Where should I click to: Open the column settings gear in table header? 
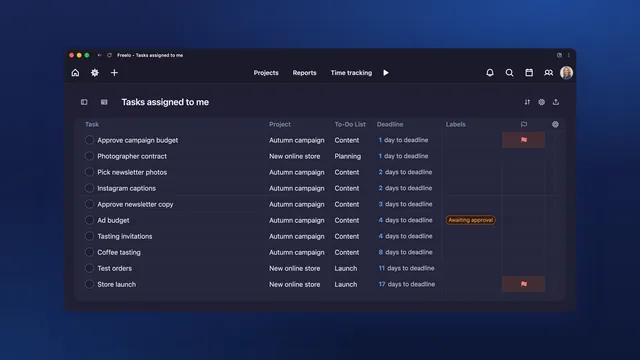pos(556,124)
